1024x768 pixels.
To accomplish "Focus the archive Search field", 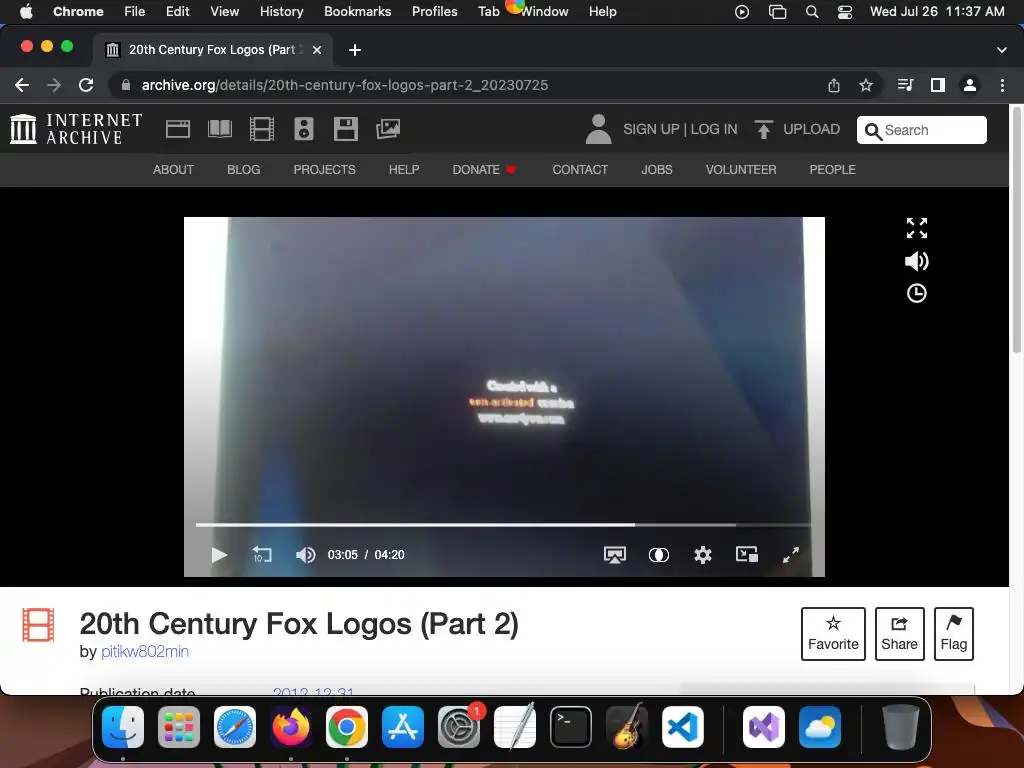I will coord(921,130).
